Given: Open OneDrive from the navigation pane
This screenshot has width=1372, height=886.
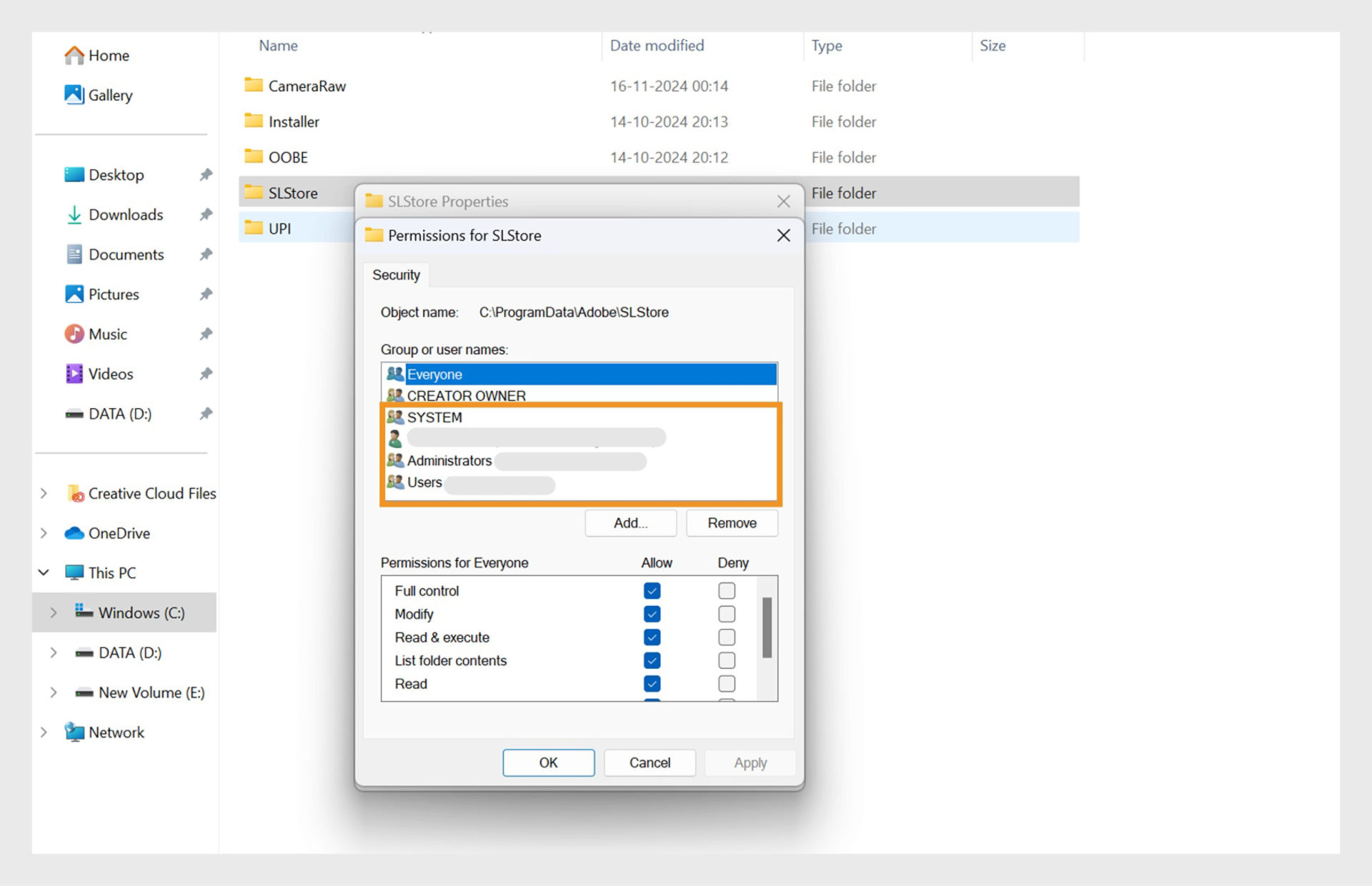Looking at the screenshot, I should coord(119,533).
